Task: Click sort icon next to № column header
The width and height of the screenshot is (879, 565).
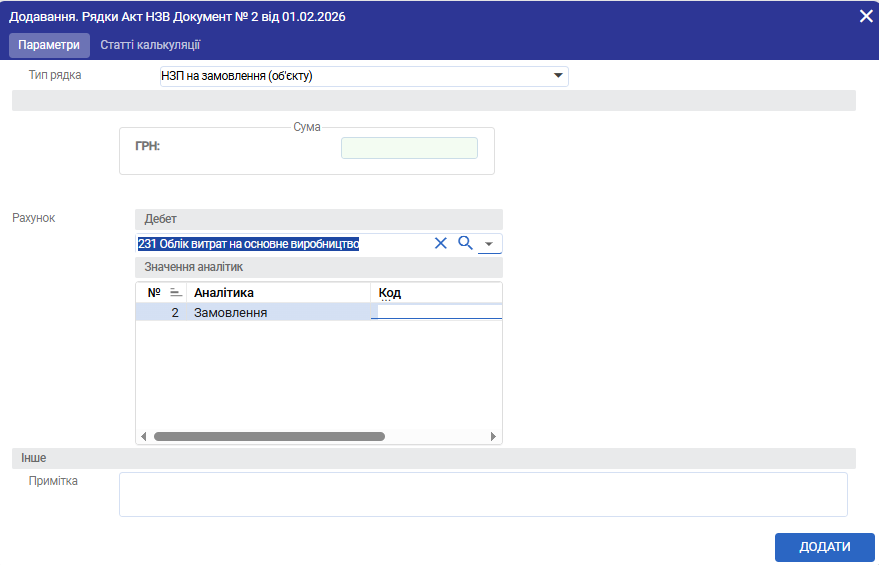Action: pos(175,292)
